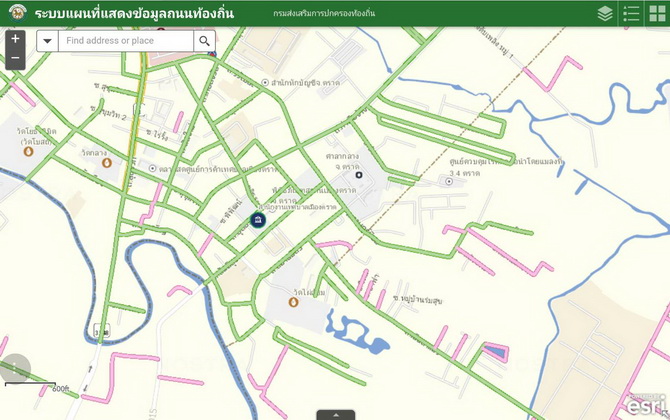Viewport: 670px width, 420px height.
Task: Open the layer list stack icon
Action: [x=605, y=13]
